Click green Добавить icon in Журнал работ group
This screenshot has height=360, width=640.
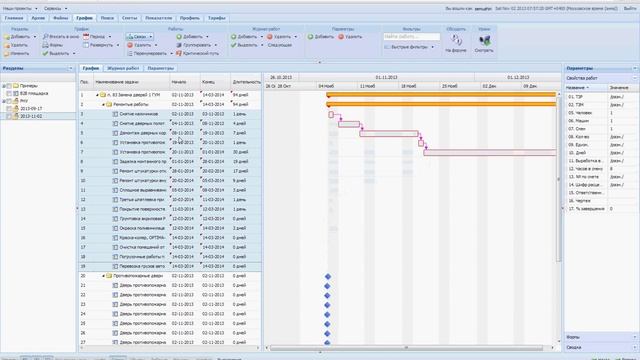[233, 37]
